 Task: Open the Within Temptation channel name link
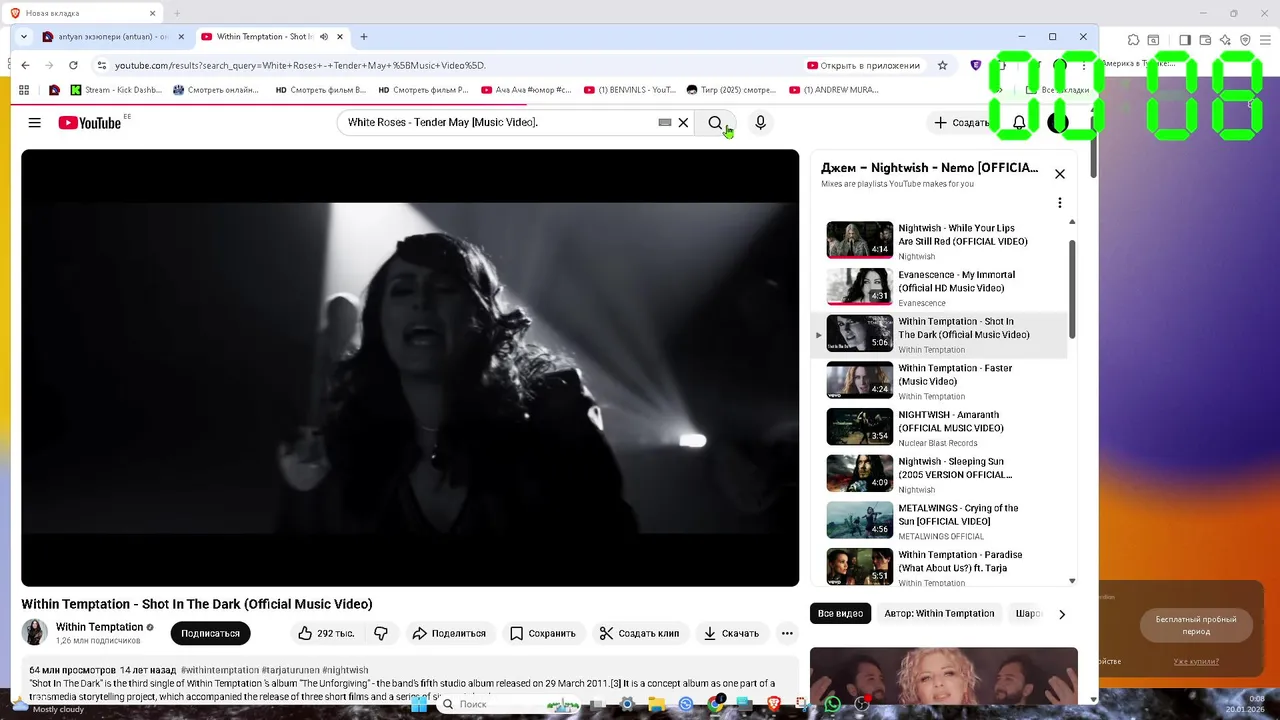pos(99,627)
